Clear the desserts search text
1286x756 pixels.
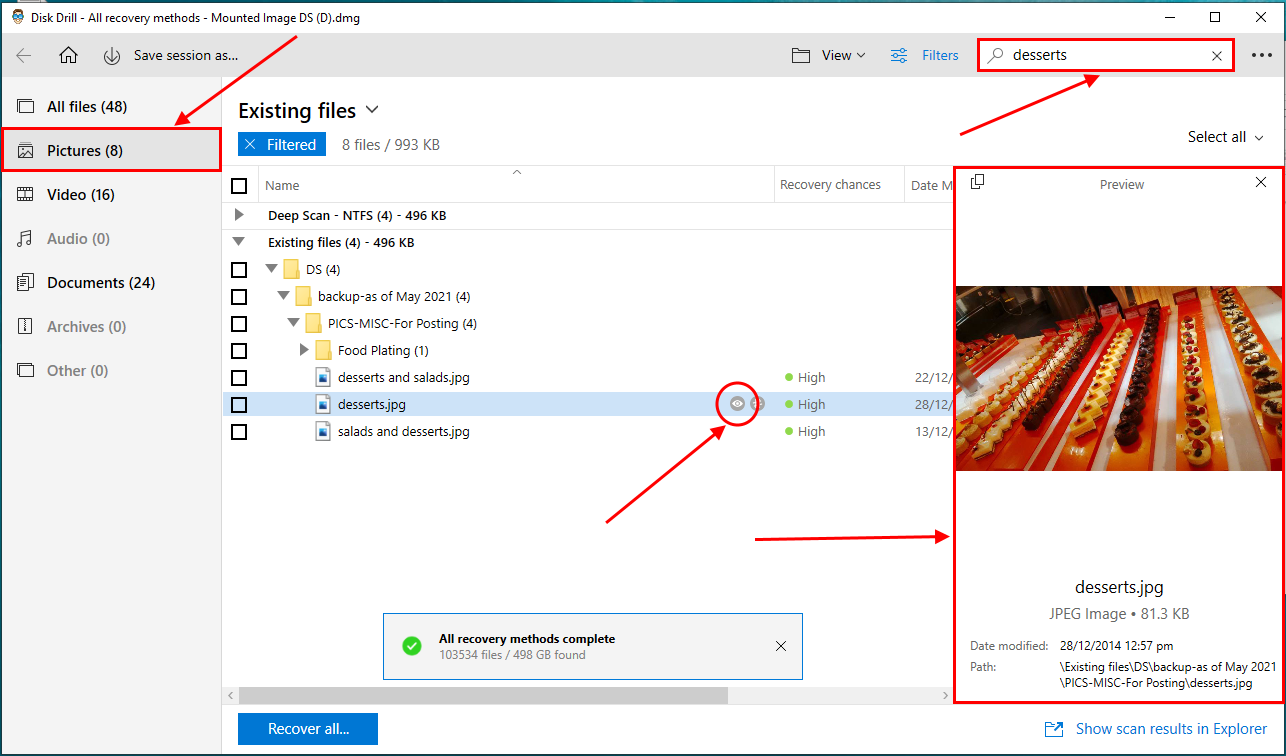(x=1217, y=56)
